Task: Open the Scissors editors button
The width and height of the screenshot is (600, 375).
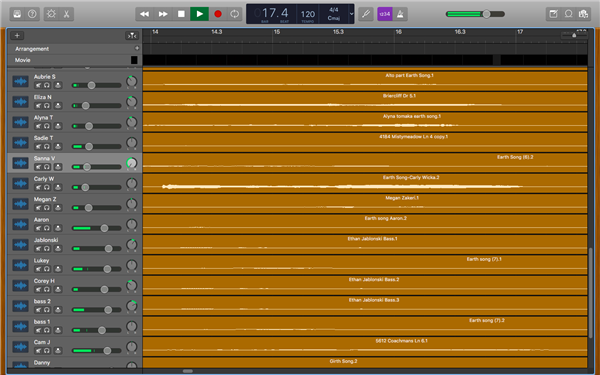Action: pos(66,14)
